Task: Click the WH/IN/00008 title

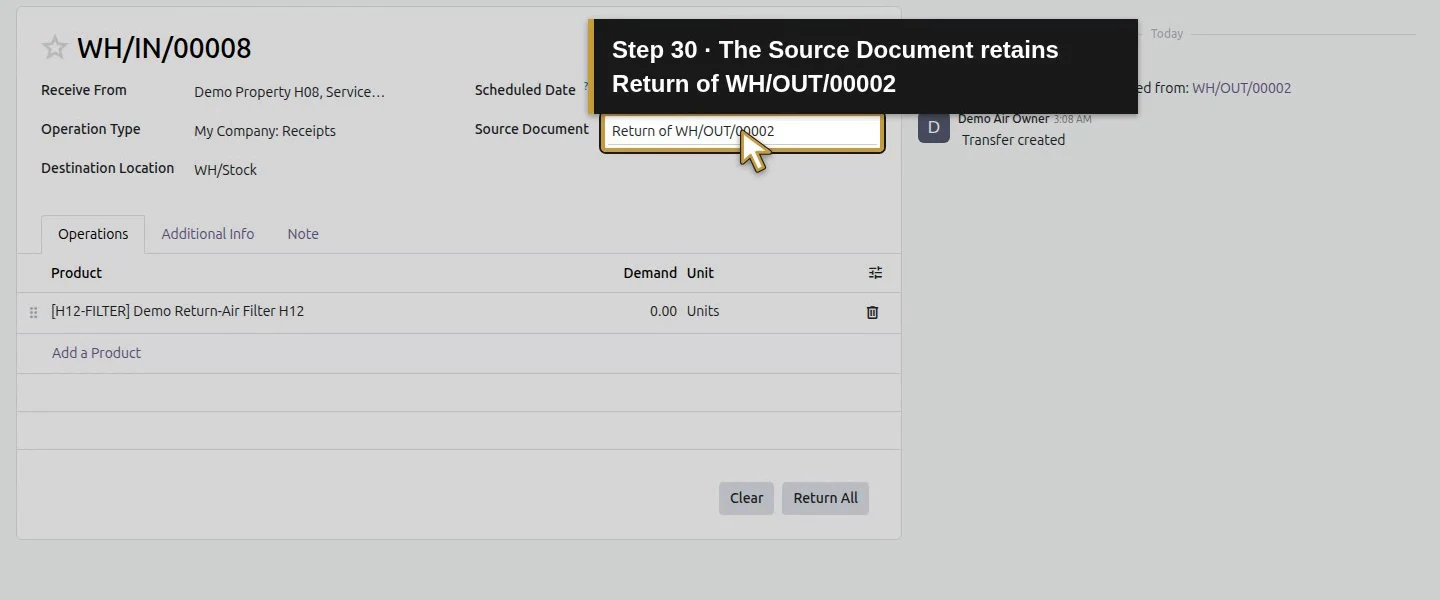Action: pyautogui.click(x=164, y=48)
